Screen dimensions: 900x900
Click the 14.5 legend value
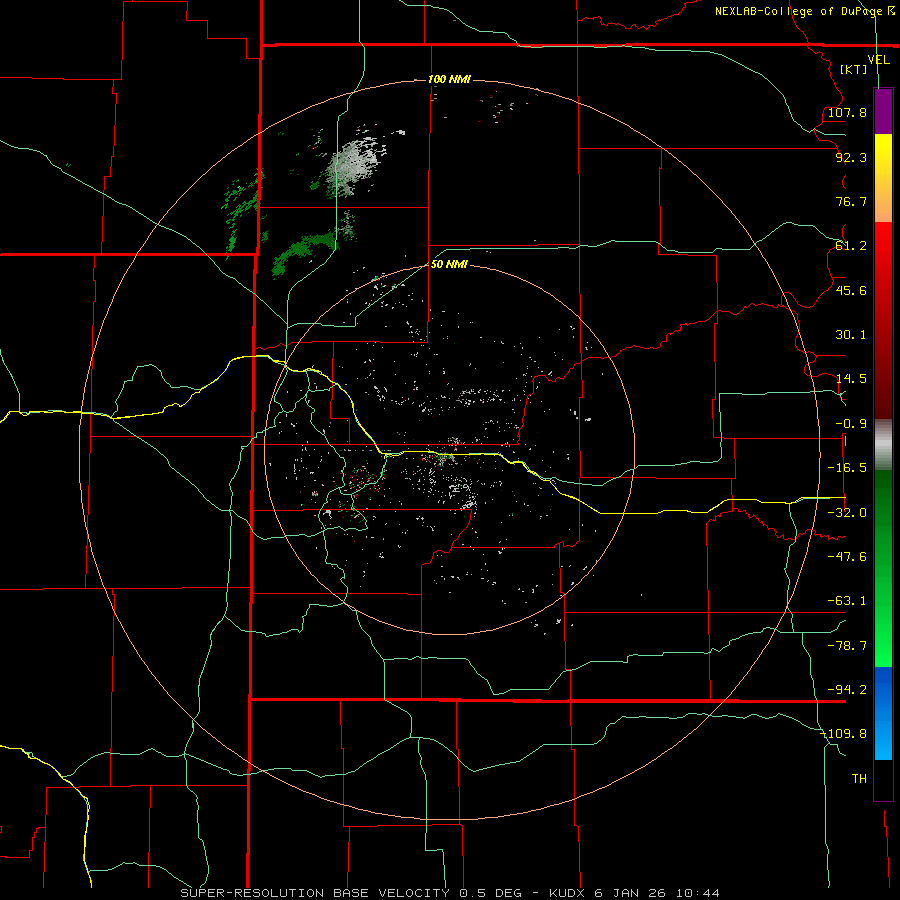[x=851, y=379]
